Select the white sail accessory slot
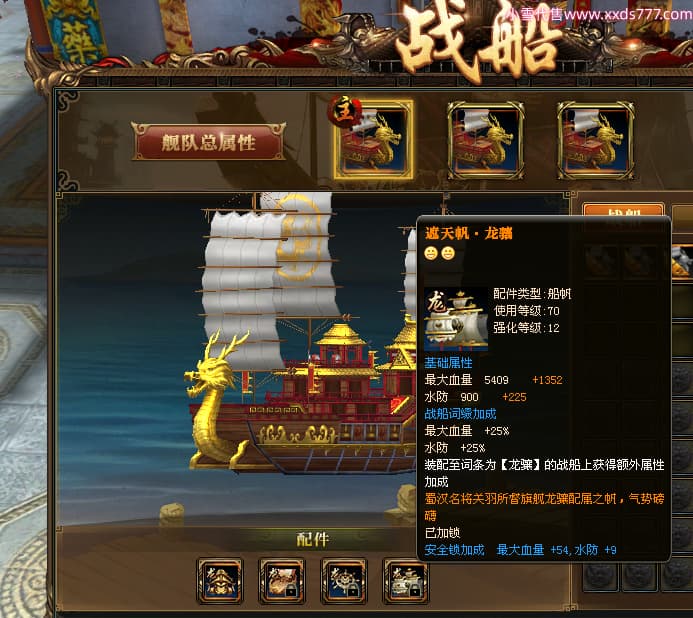693x618 pixels. pos(405,580)
